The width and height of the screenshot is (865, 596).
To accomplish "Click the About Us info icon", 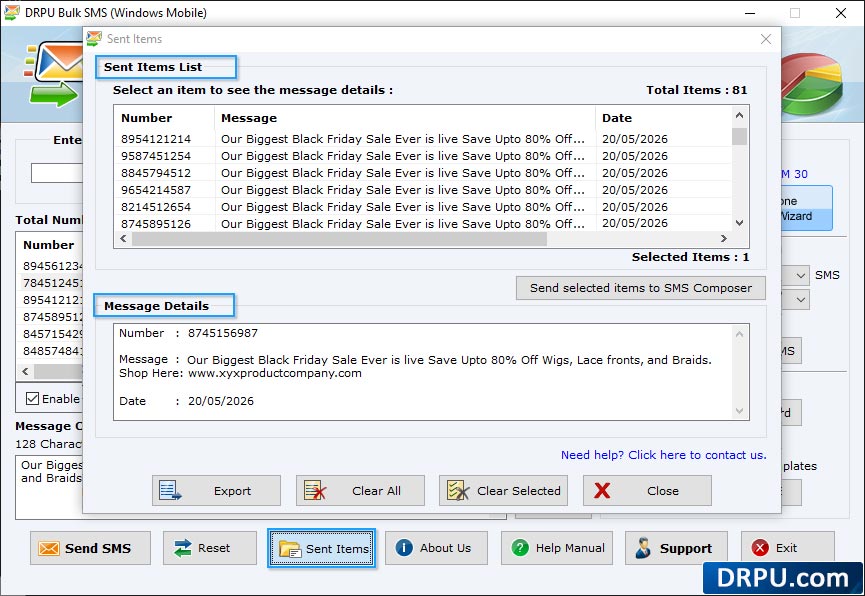I will coord(404,547).
